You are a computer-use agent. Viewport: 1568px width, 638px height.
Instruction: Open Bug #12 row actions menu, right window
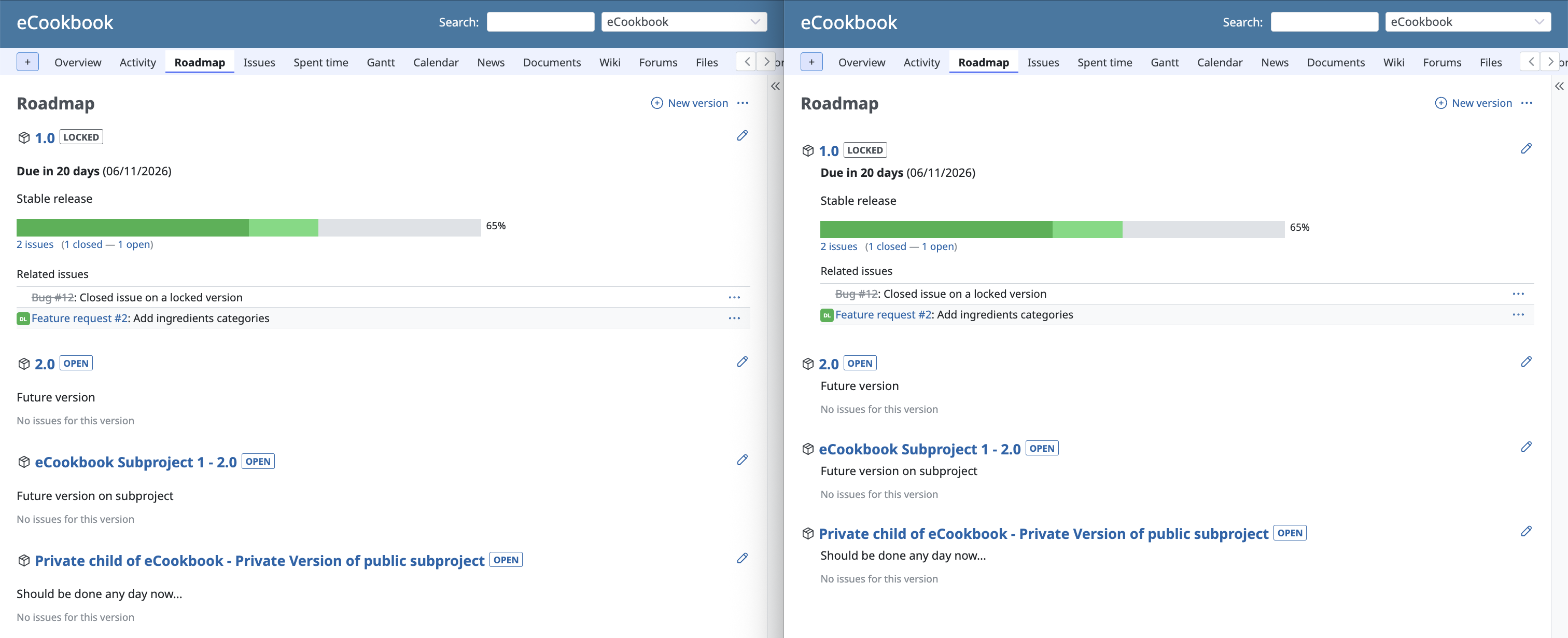pyautogui.click(x=1519, y=294)
